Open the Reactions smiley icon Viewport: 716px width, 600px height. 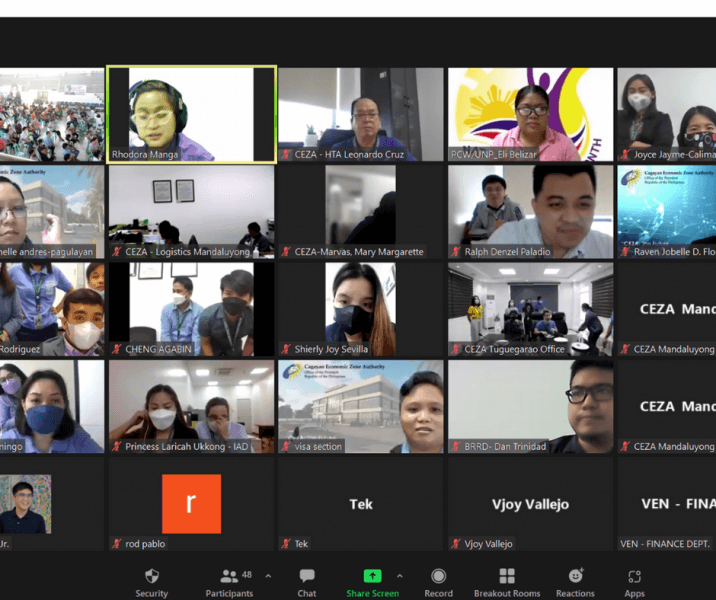[576, 575]
